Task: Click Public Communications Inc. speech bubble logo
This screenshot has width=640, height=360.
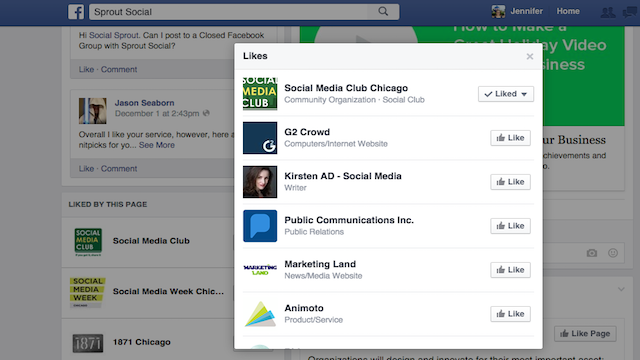Action: pyautogui.click(x=260, y=226)
